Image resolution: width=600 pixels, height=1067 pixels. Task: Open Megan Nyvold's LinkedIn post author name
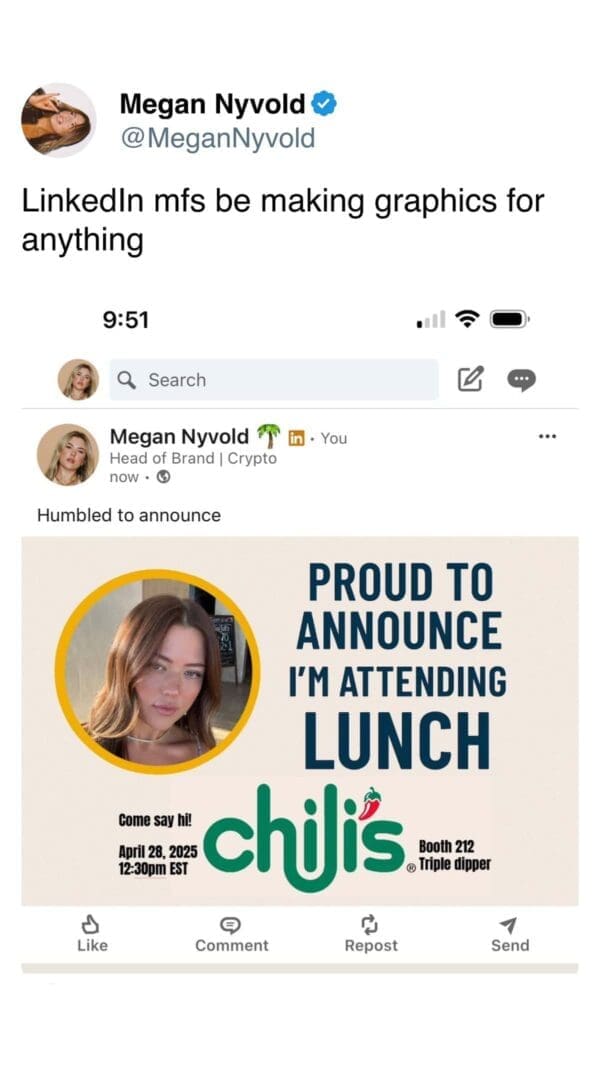179,437
